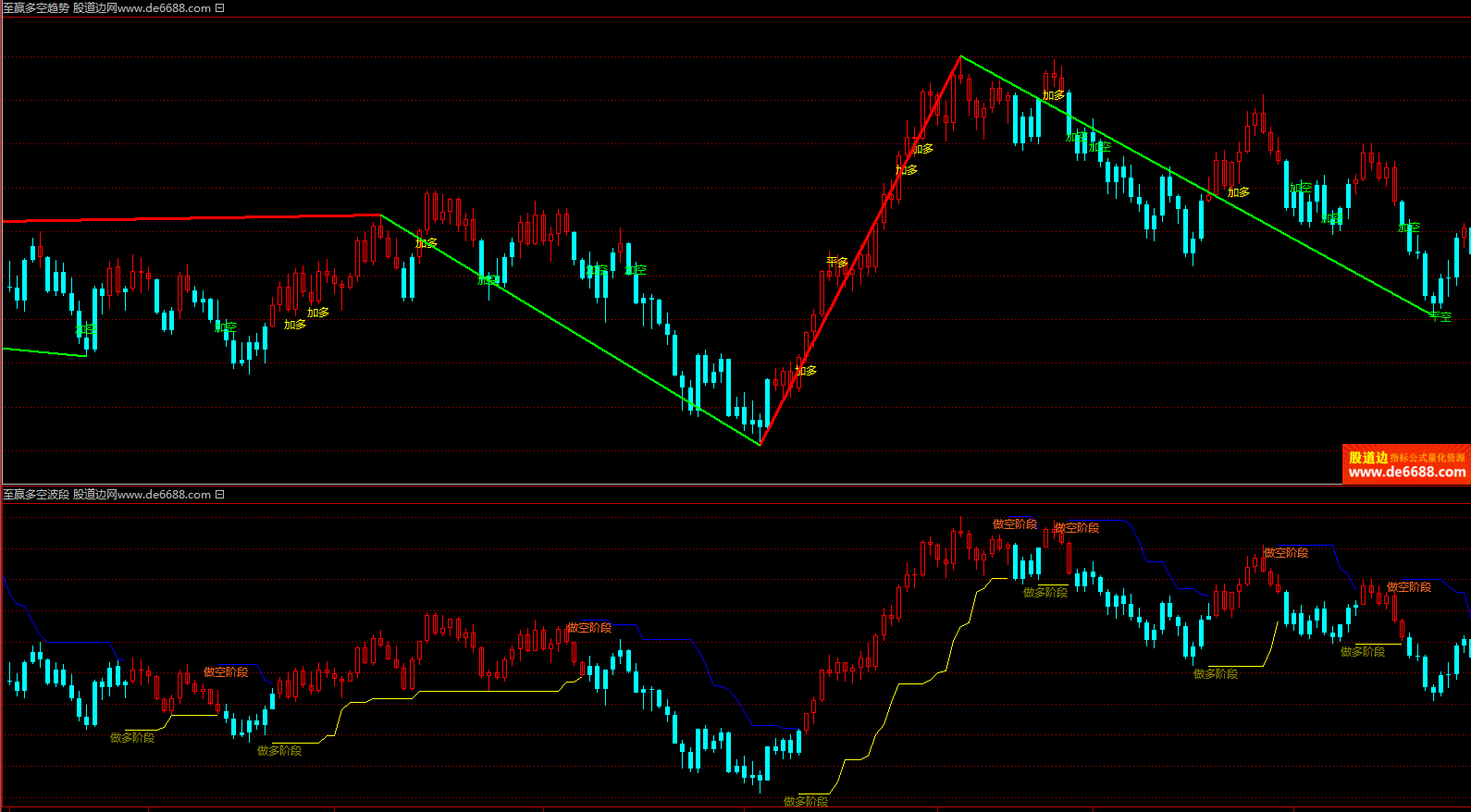Screen dimensions: 1471x812
Task: Select the leftmost 做多阶段 marker in lower chart
Action: pos(132,738)
